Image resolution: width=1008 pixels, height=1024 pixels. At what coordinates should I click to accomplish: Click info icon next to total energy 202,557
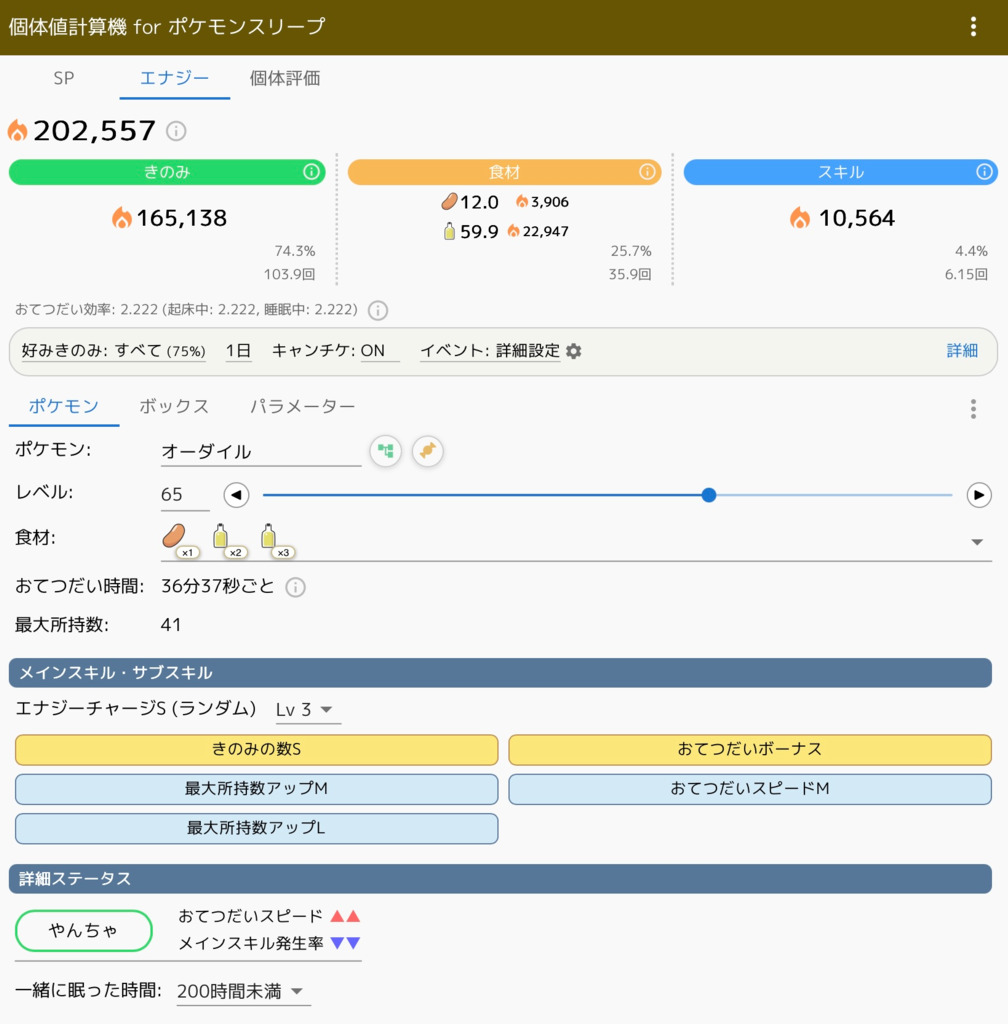(x=176, y=131)
